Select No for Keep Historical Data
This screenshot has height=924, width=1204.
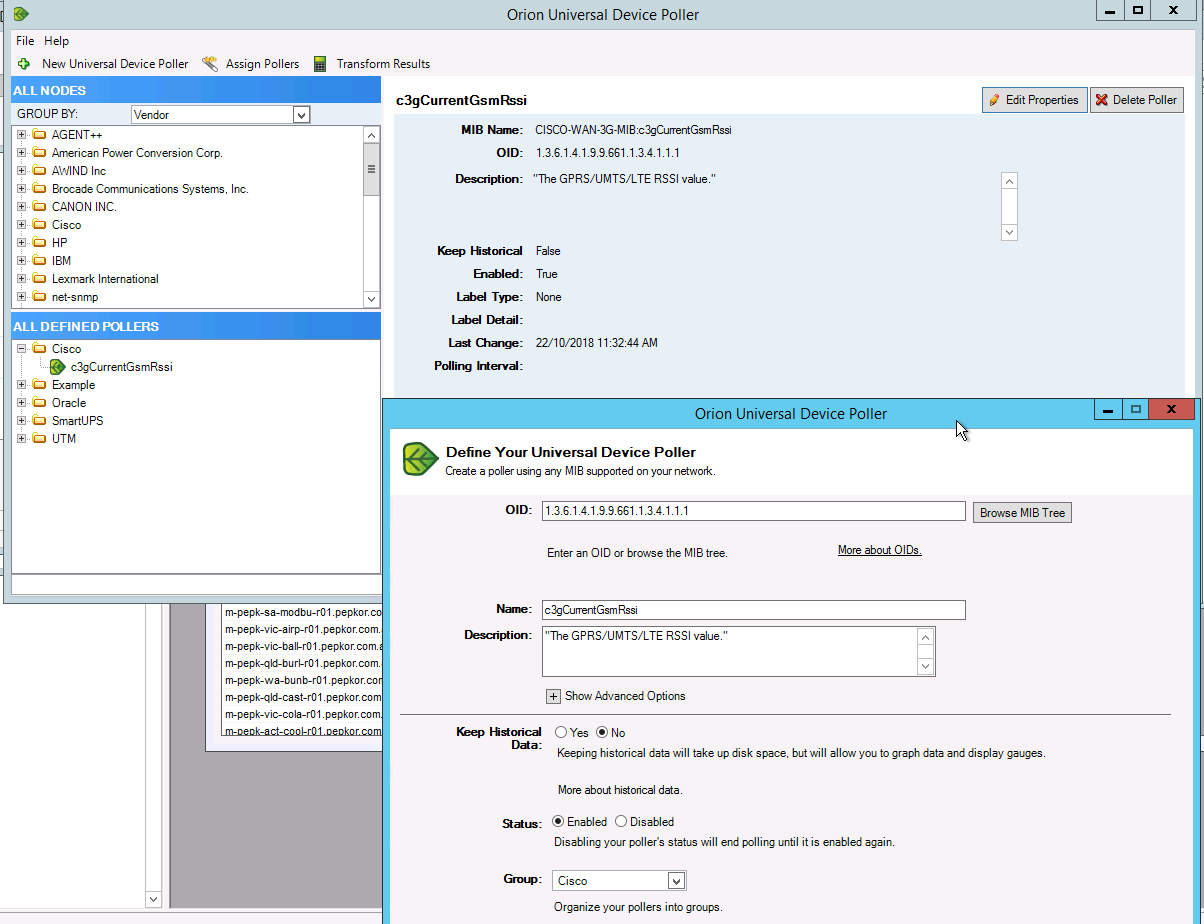point(602,733)
